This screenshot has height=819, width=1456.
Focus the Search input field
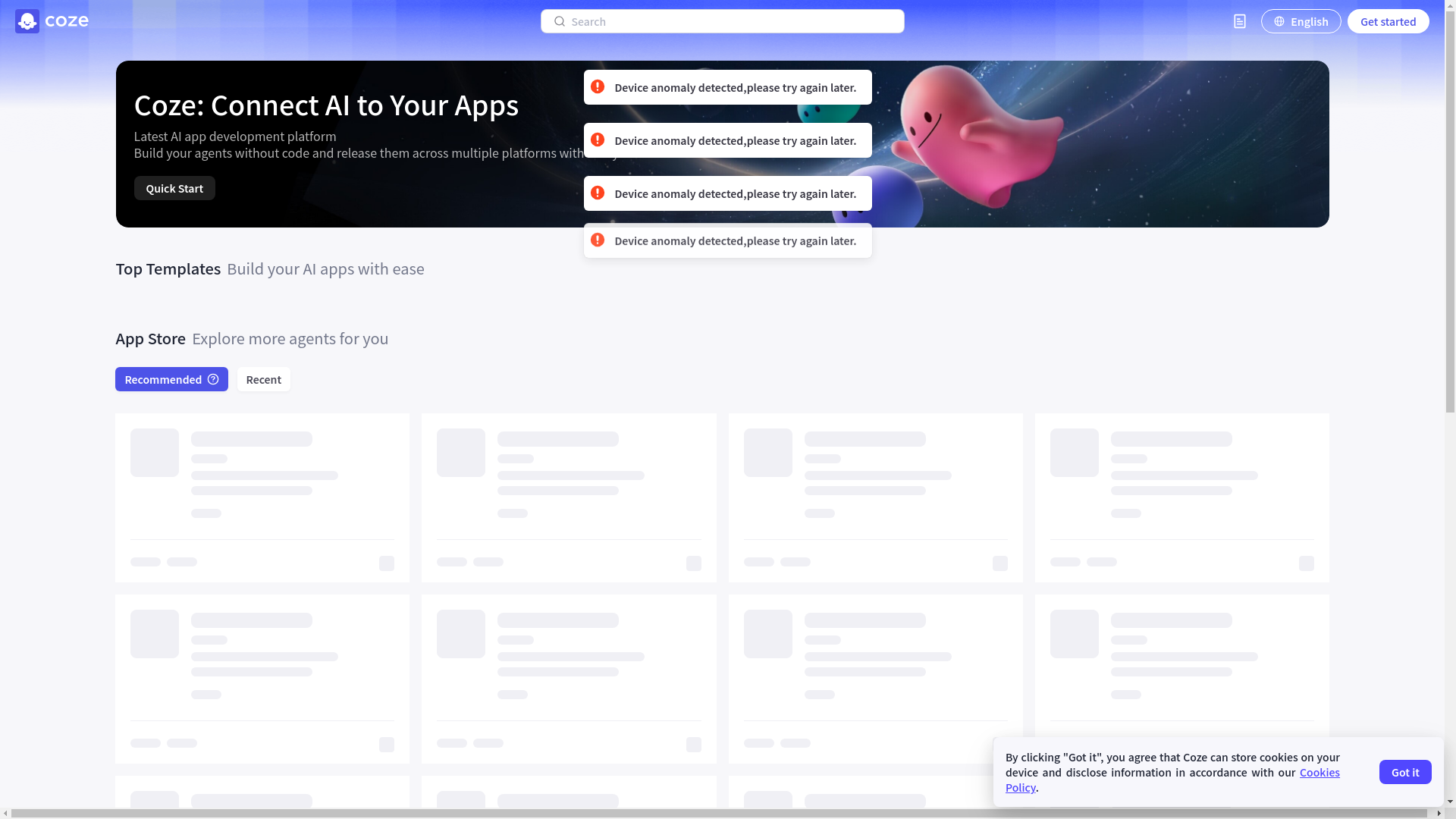coord(722,21)
